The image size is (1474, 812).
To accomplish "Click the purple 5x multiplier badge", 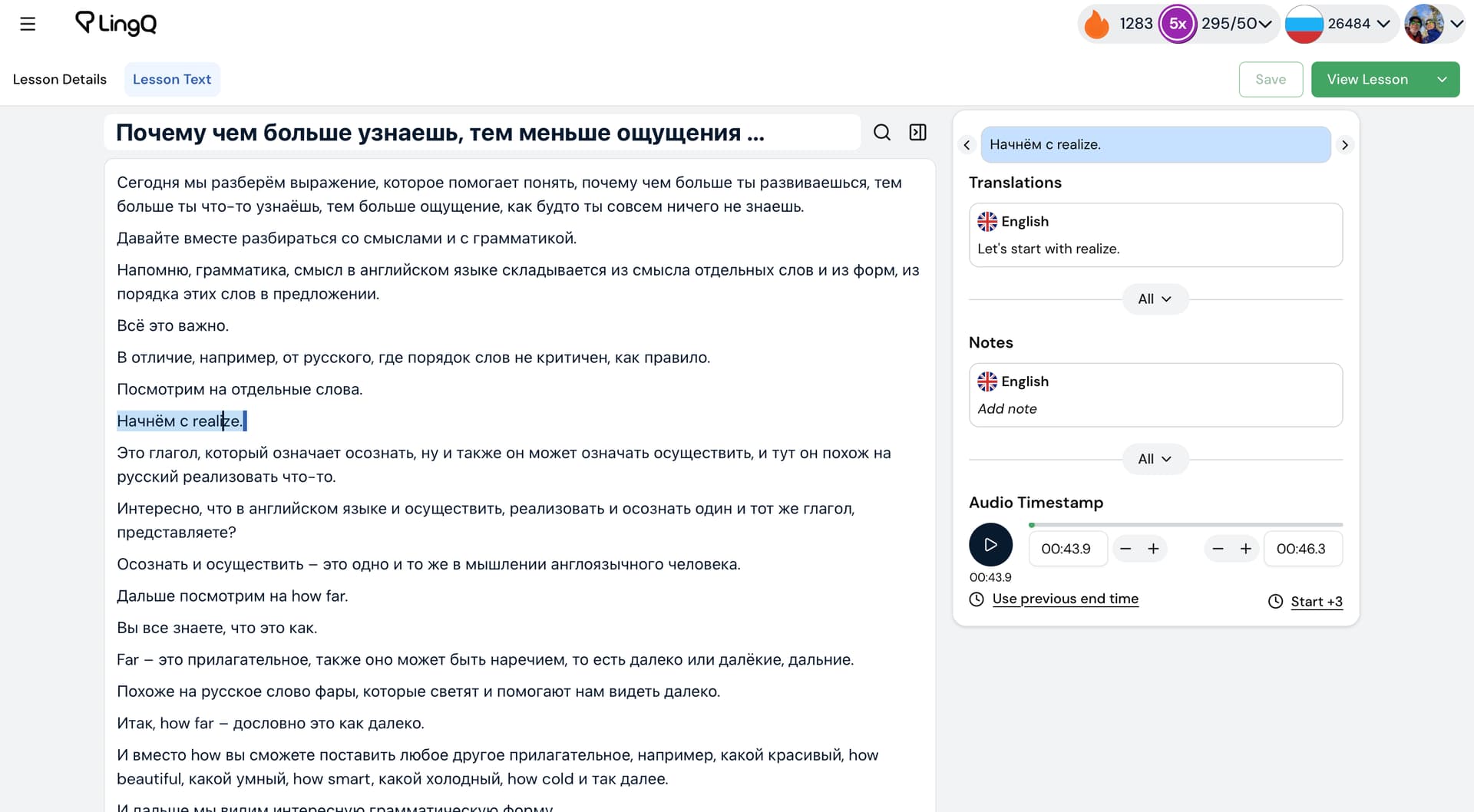I will [1177, 24].
